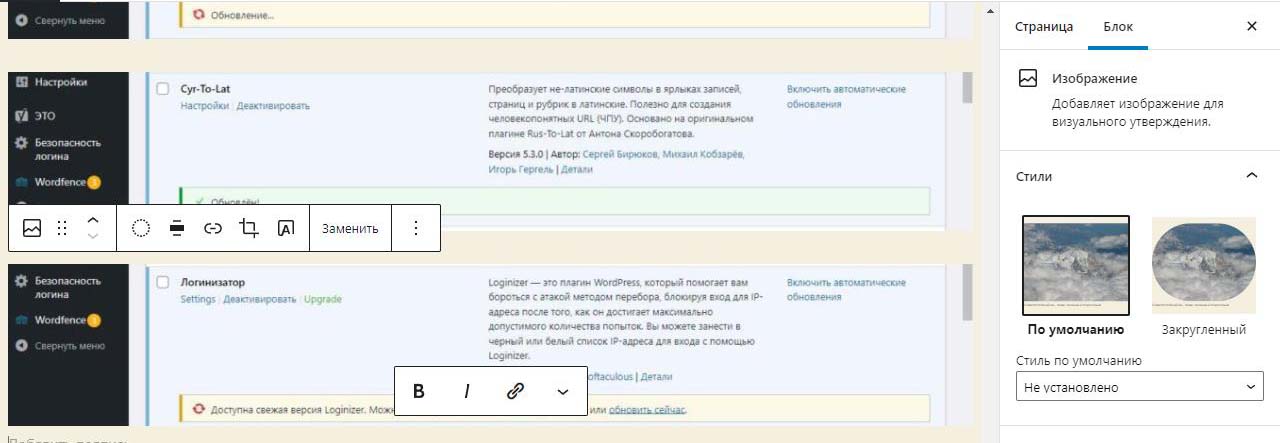Click the image block type icon
The image size is (1280, 443).
tap(32, 228)
